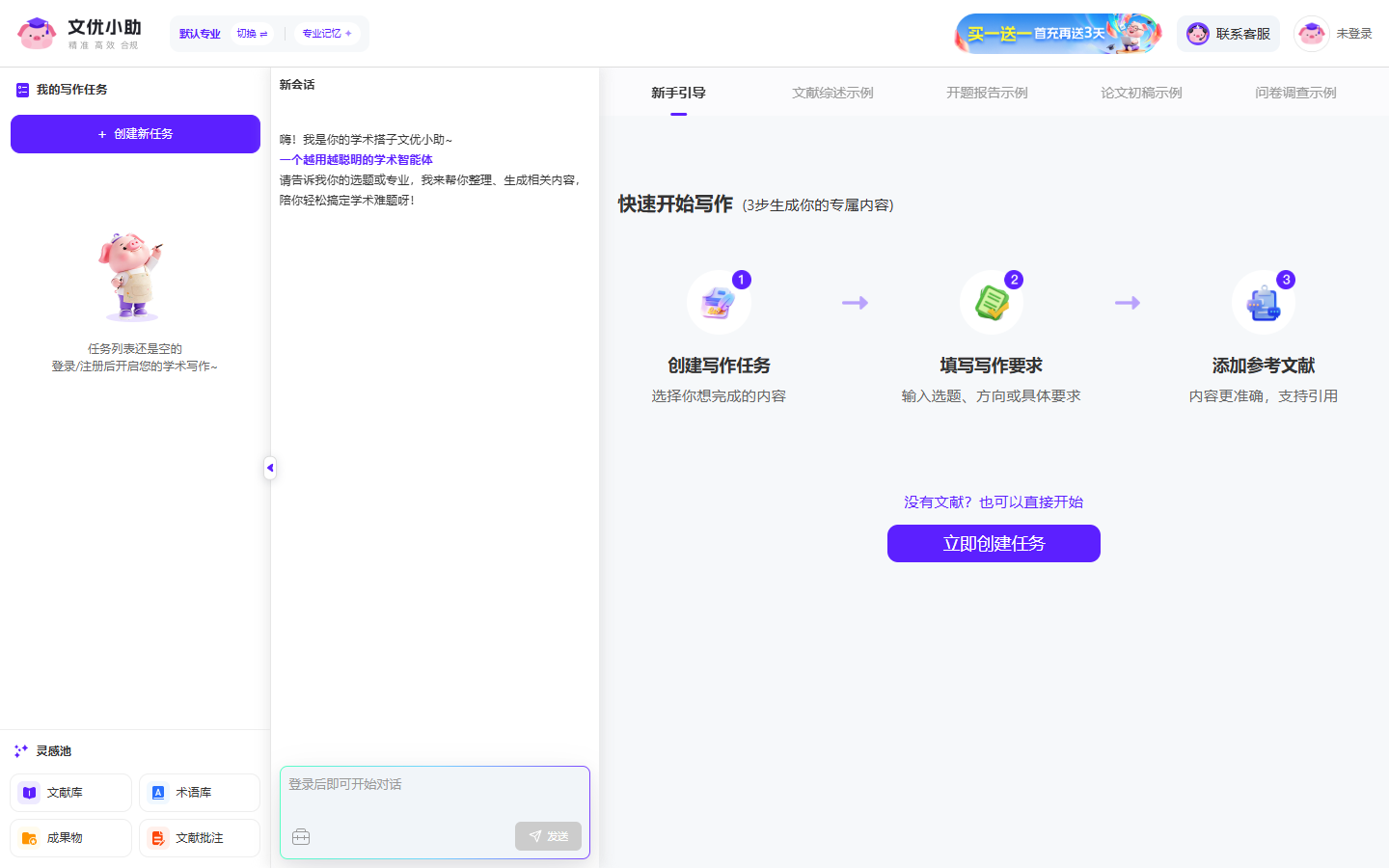Viewport: 1389px width, 868px height.
Task: Click the painter pig illustration
Action: pos(132,276)
